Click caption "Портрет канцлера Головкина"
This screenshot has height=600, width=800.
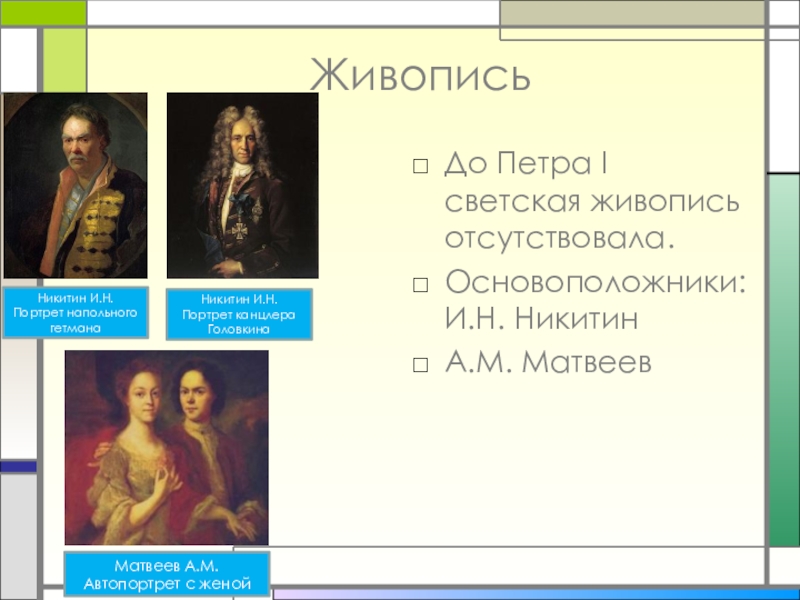coord(239,321)
